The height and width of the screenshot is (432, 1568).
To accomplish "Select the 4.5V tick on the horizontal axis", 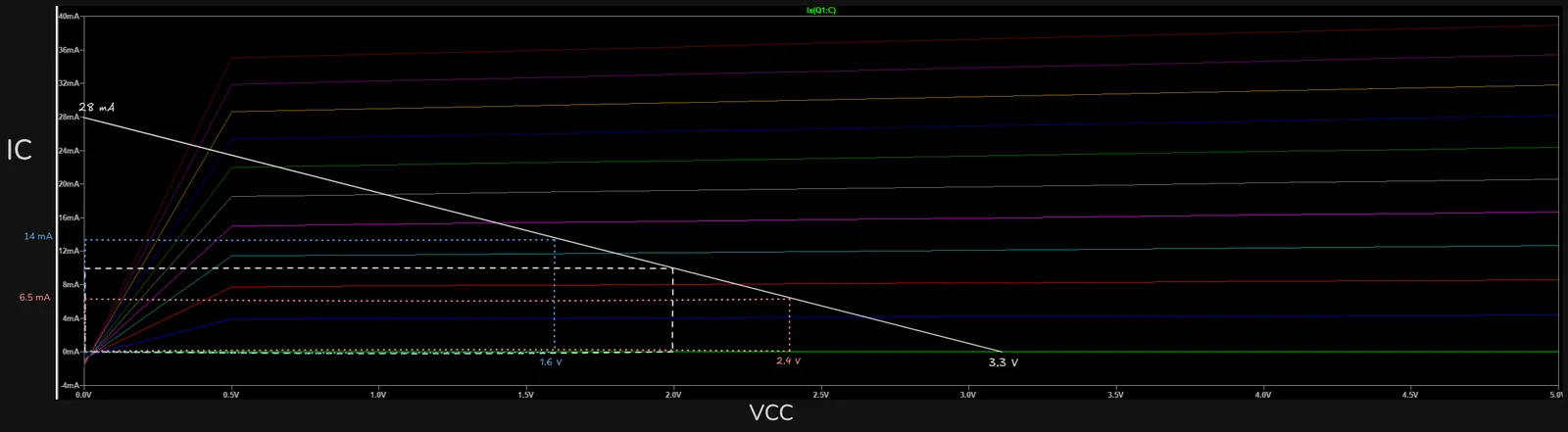I will pos(1410,396).
